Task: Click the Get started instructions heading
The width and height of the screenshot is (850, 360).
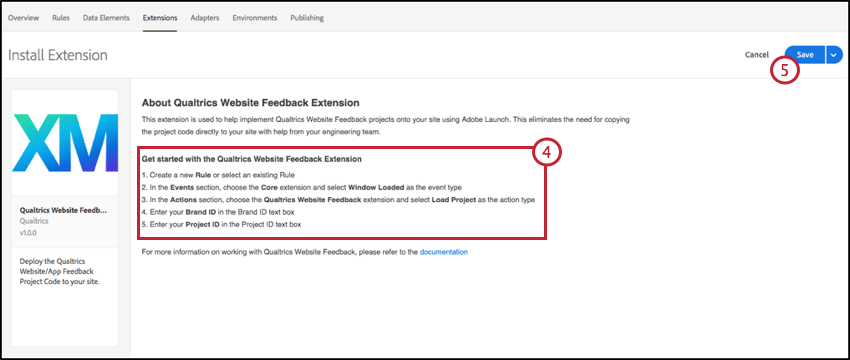Action: tap(252, 160)
